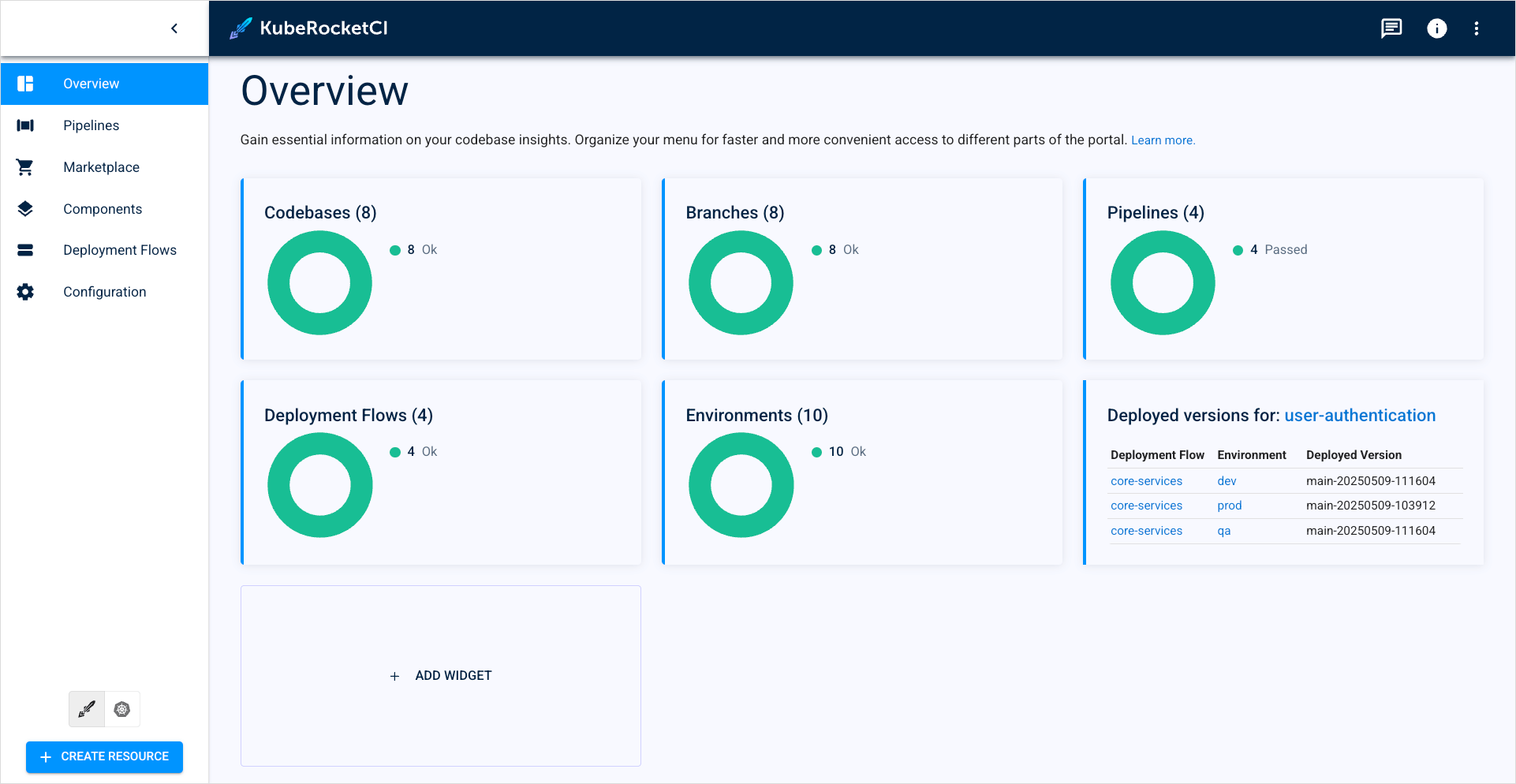Click the Components layers icon

25,209
